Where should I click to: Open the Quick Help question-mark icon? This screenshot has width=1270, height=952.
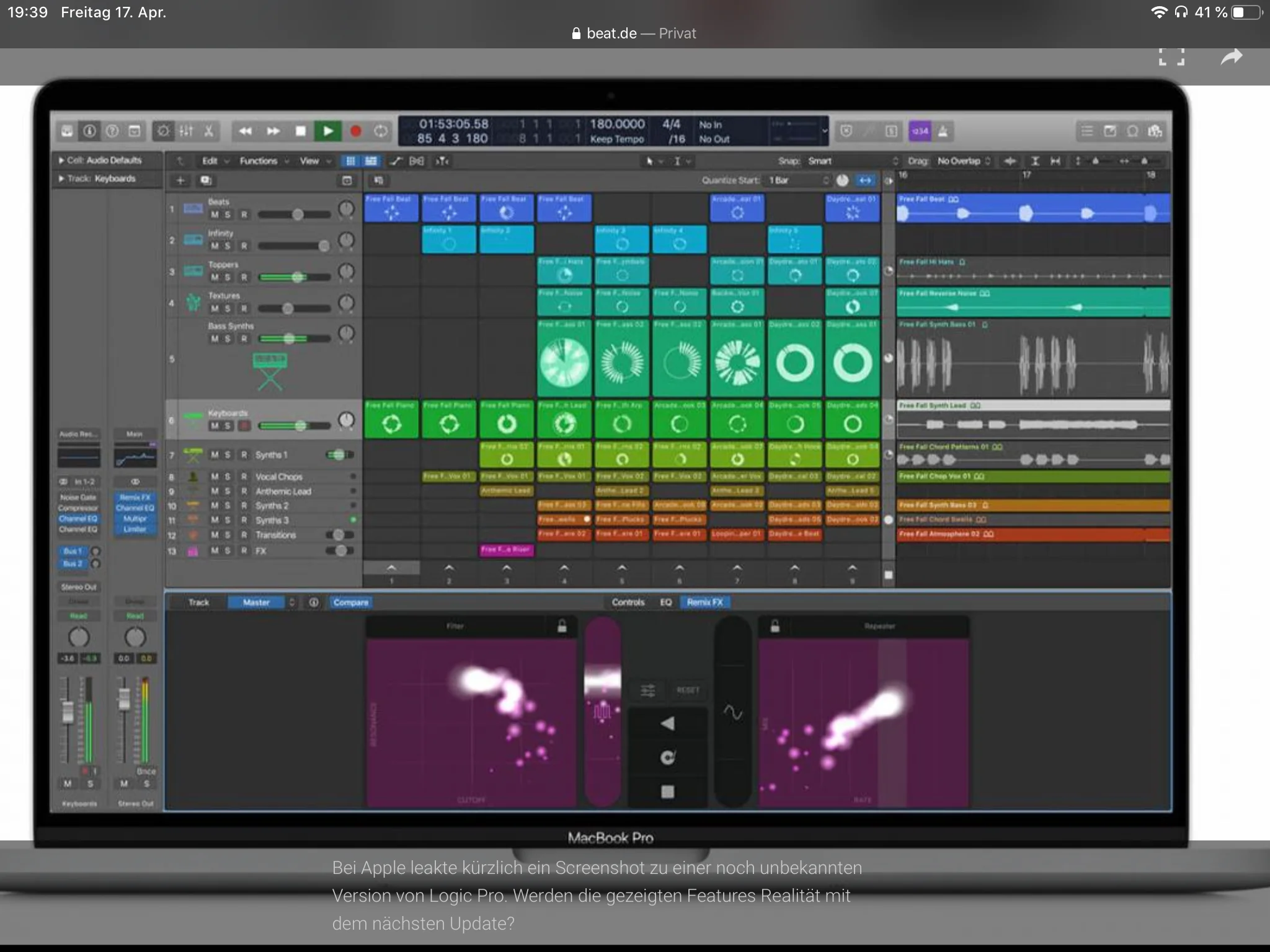(112, 131)
